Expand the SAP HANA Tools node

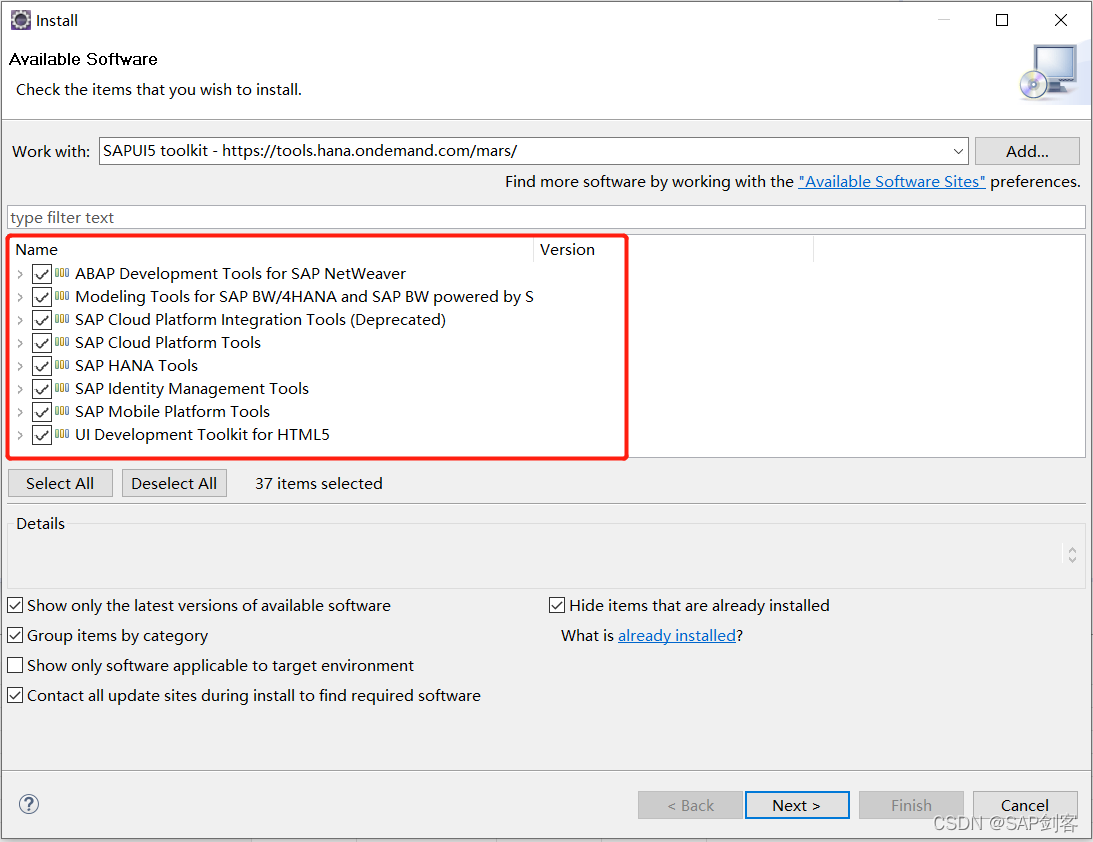20,366
